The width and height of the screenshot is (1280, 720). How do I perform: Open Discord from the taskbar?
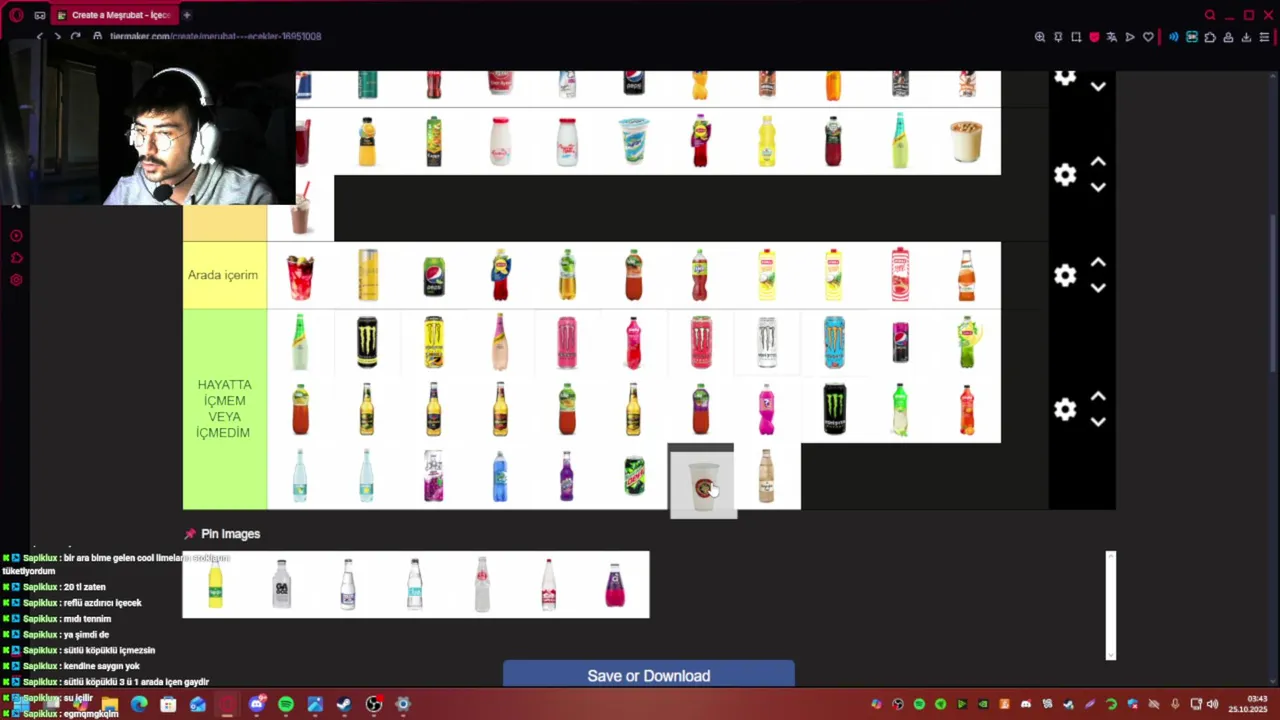(256, 704)
